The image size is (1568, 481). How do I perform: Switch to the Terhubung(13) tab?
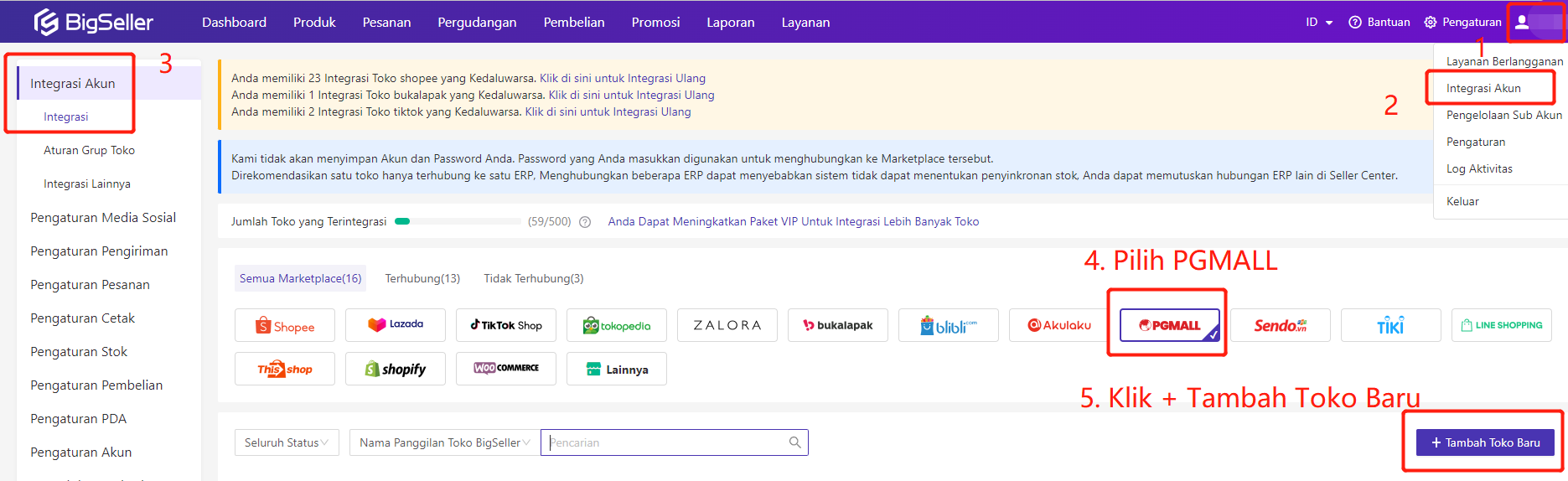point(422,279)
